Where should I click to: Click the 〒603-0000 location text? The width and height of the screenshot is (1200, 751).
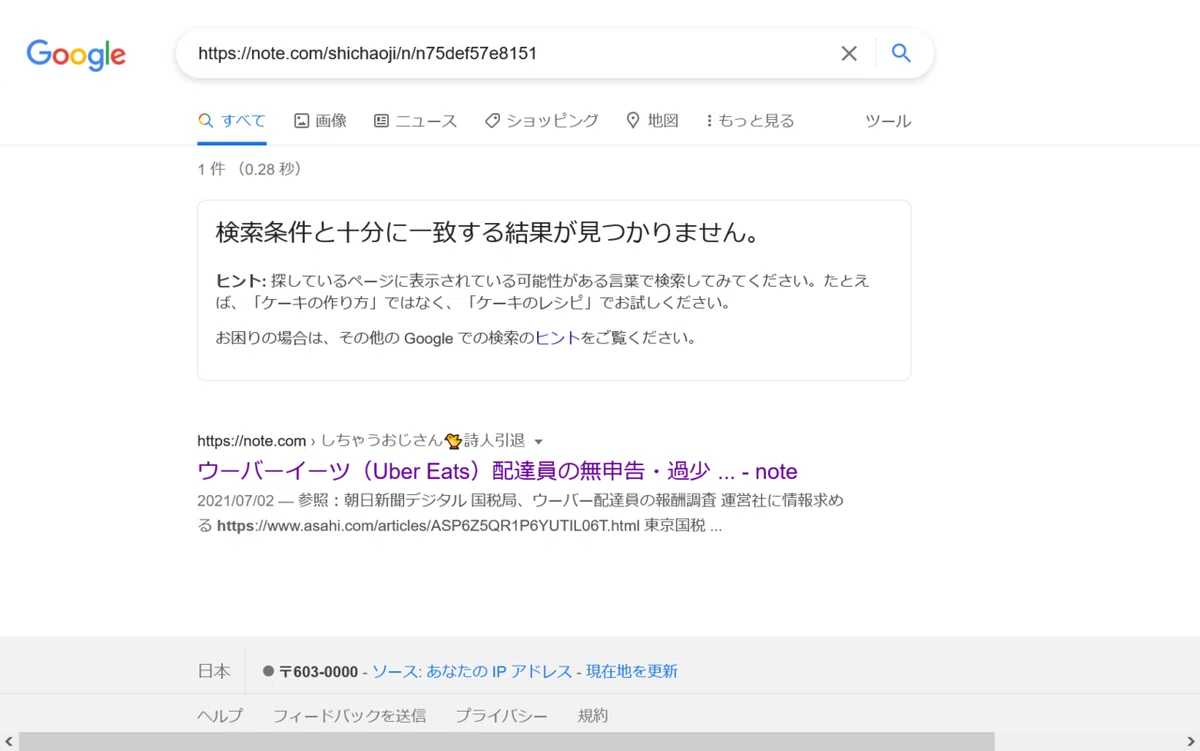coord(318,671)
